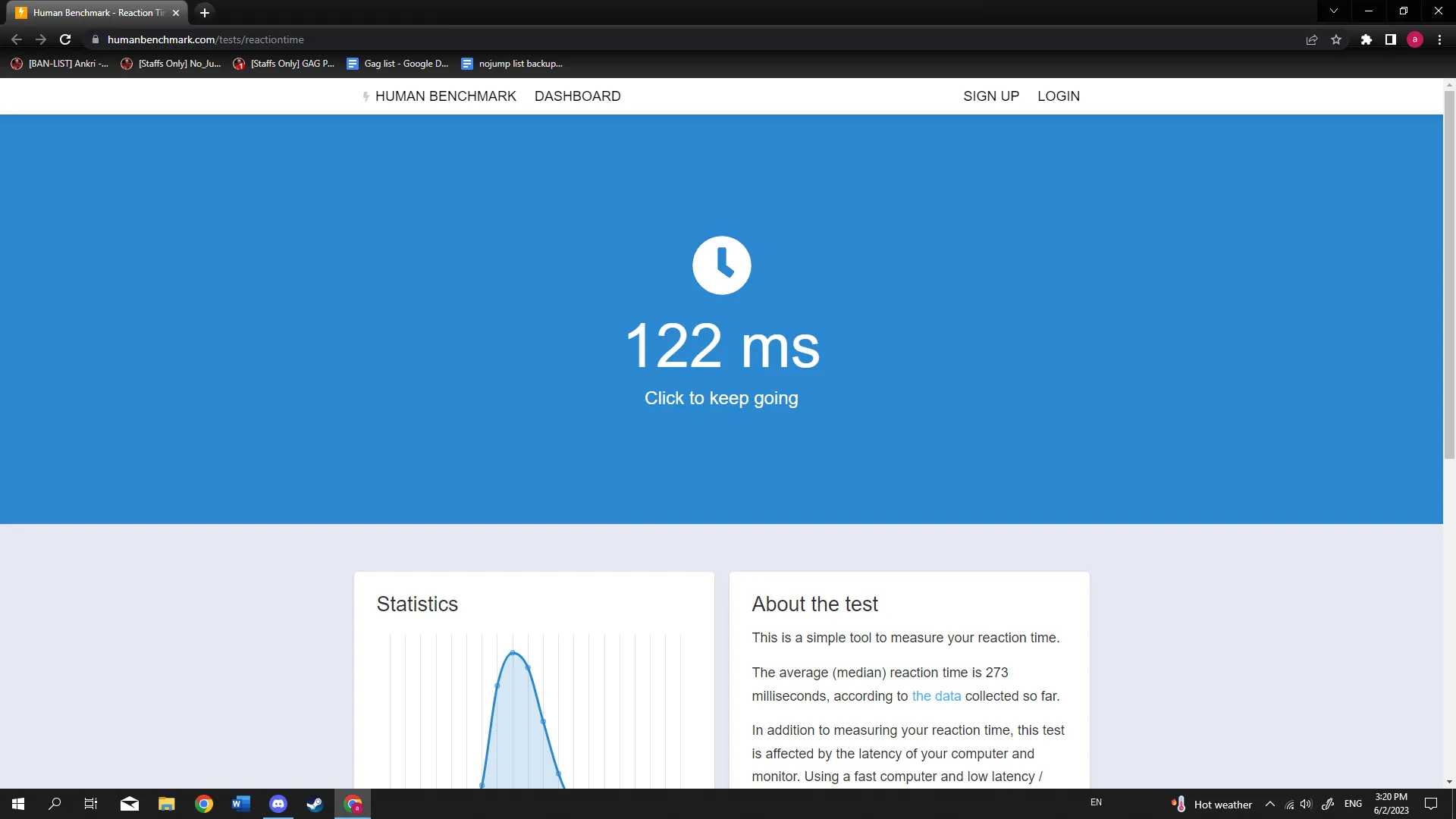This screenshot has width=1456, height=819.
Task: Click 'Click to keep going' text
Action: coord(721,398)
